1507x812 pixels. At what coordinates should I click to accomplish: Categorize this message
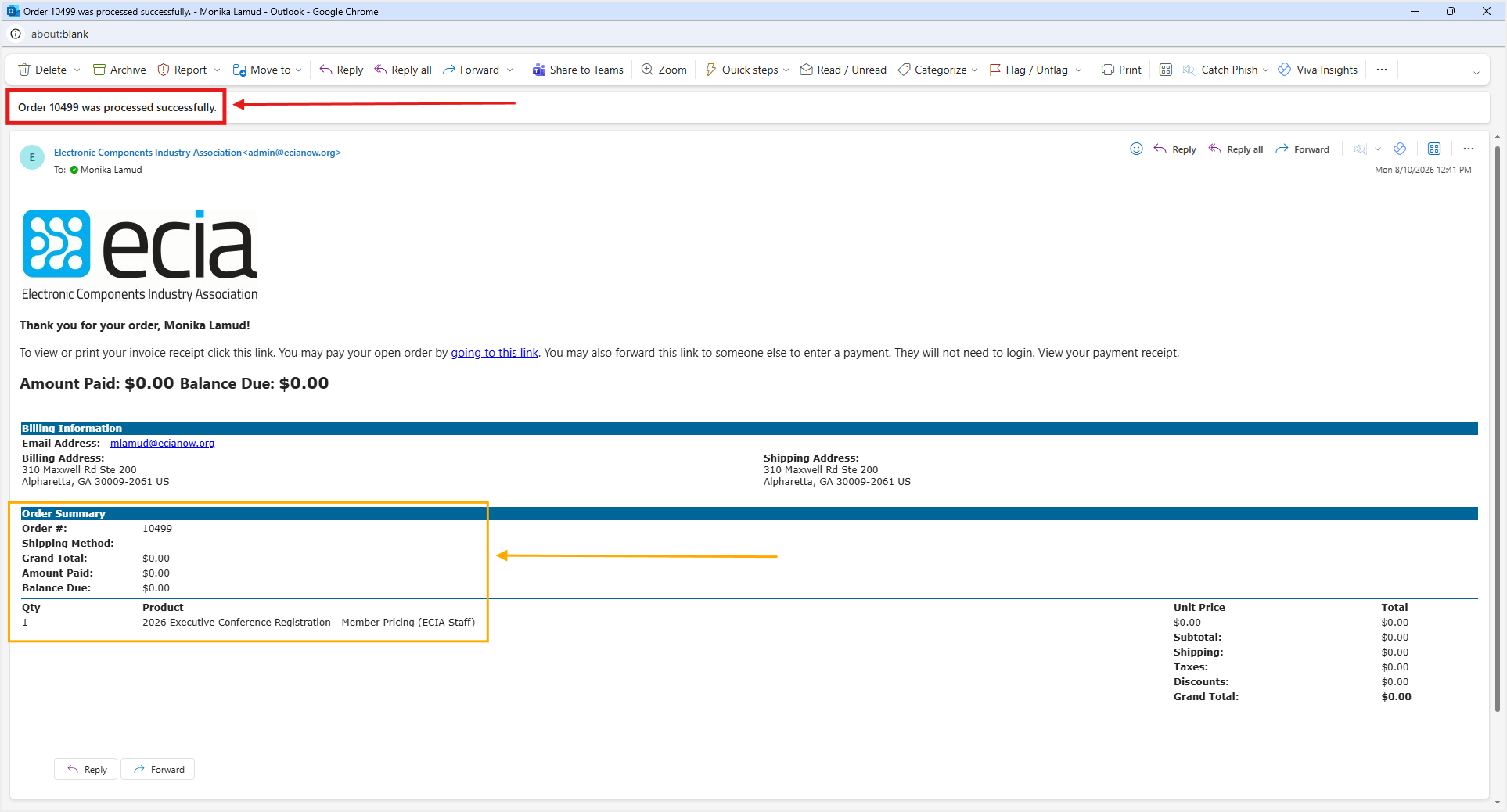(933, 70)
